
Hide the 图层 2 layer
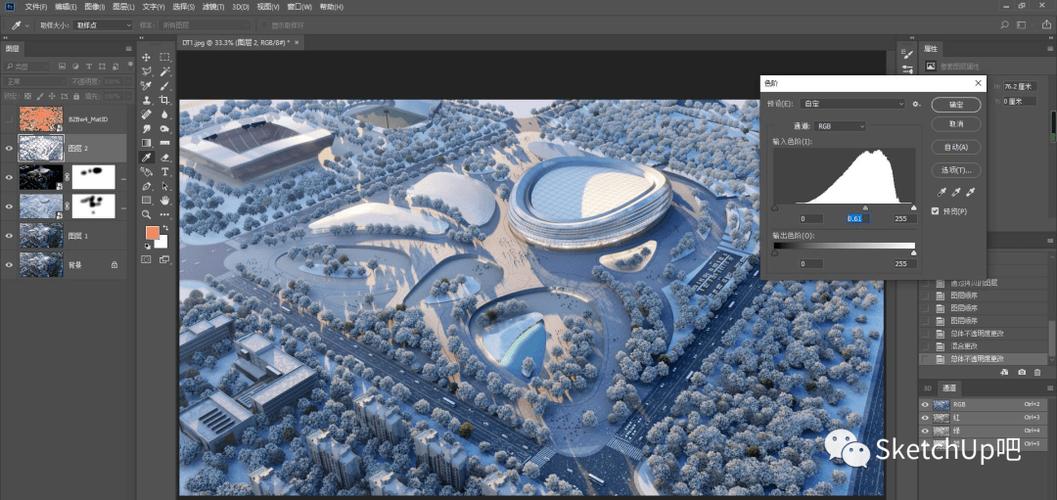tap(9, 148)
